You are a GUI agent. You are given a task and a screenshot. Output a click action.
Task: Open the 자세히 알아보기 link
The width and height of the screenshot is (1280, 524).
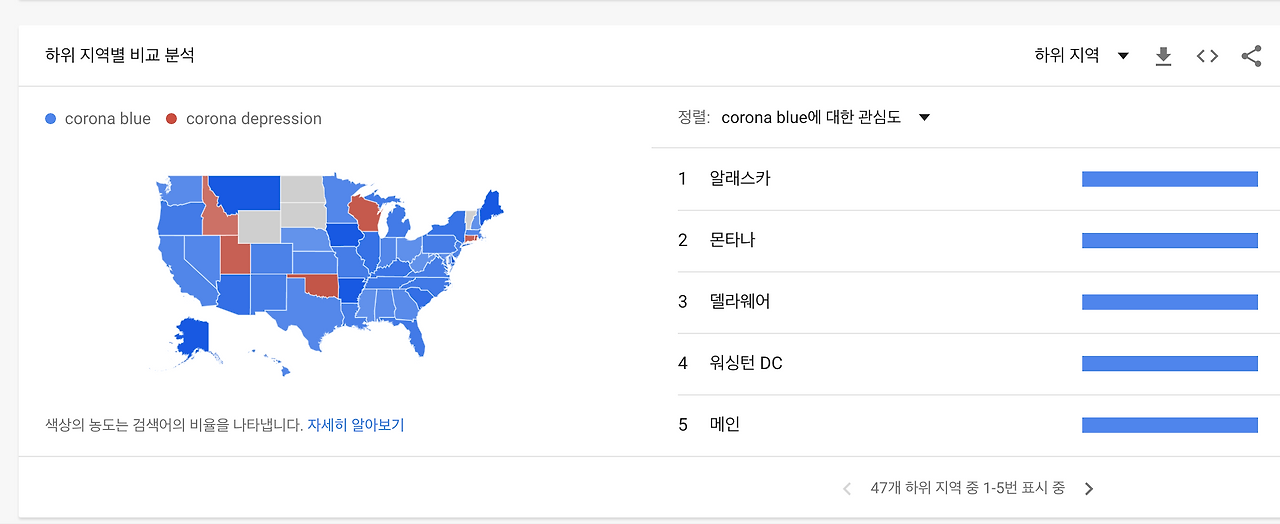tap(356, 425)
